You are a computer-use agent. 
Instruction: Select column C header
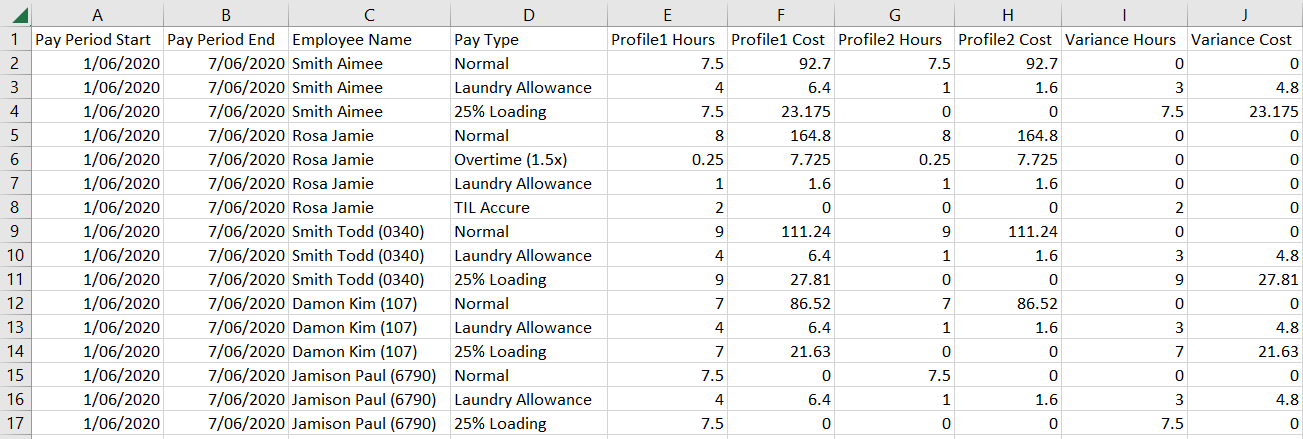click(369, 15)
